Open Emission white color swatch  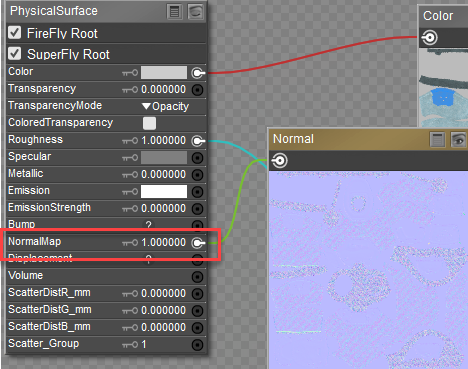click(x=164, y=191)
